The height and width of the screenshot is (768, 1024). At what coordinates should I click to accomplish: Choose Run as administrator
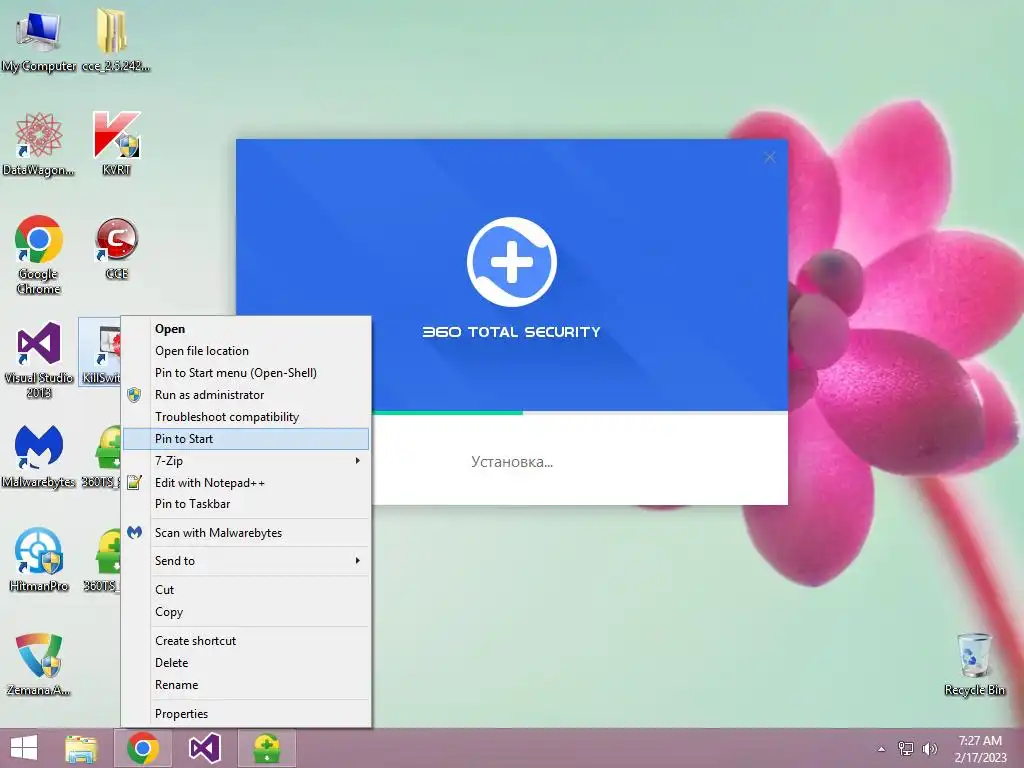pyautogui.click(x=246, y=395)
